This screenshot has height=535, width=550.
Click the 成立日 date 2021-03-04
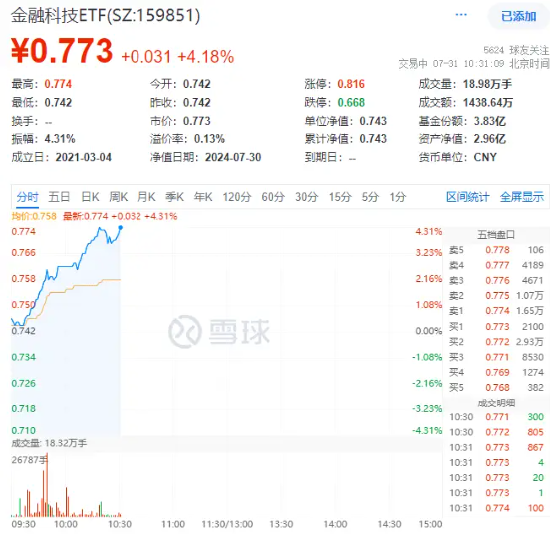[83, 157]
